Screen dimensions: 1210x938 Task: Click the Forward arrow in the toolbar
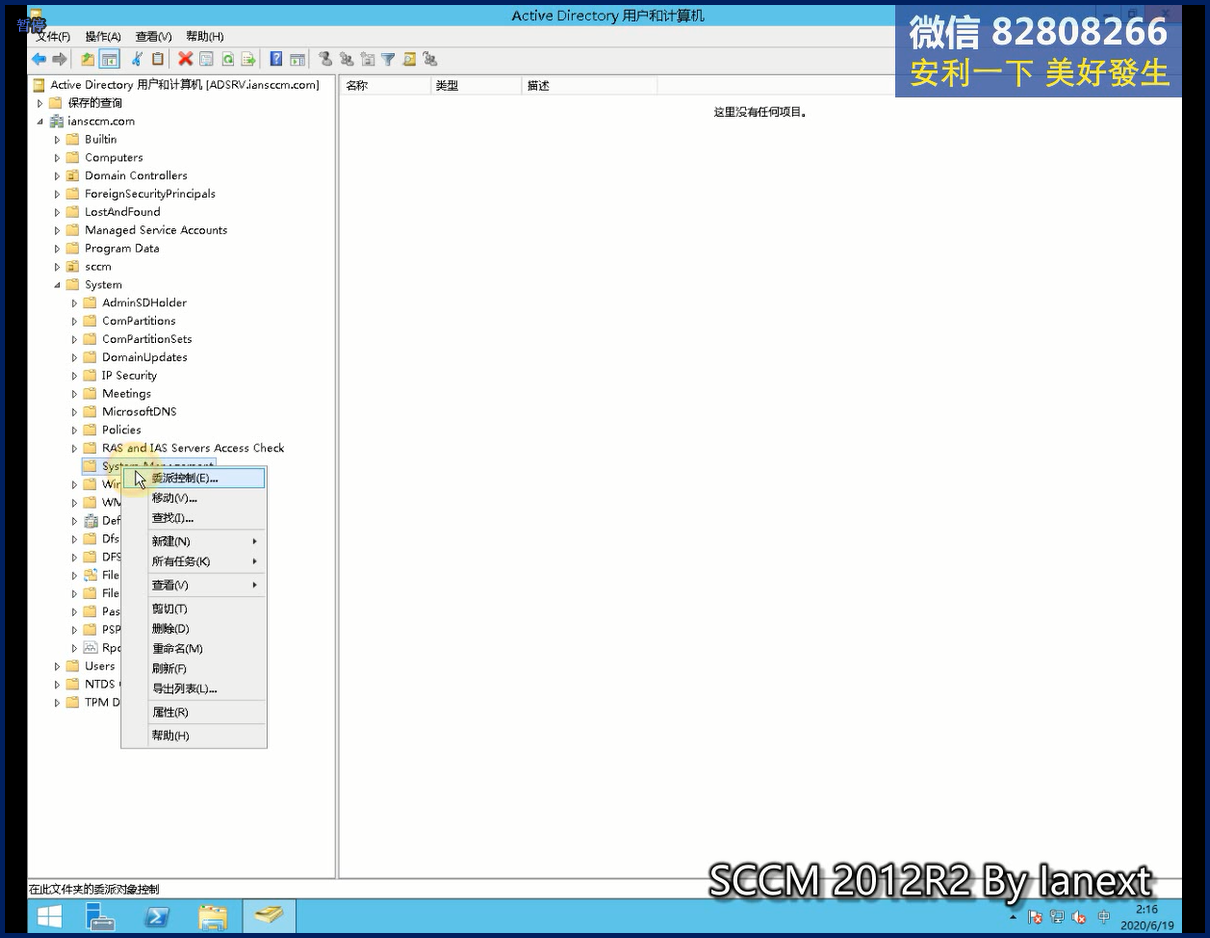point(60,60)
